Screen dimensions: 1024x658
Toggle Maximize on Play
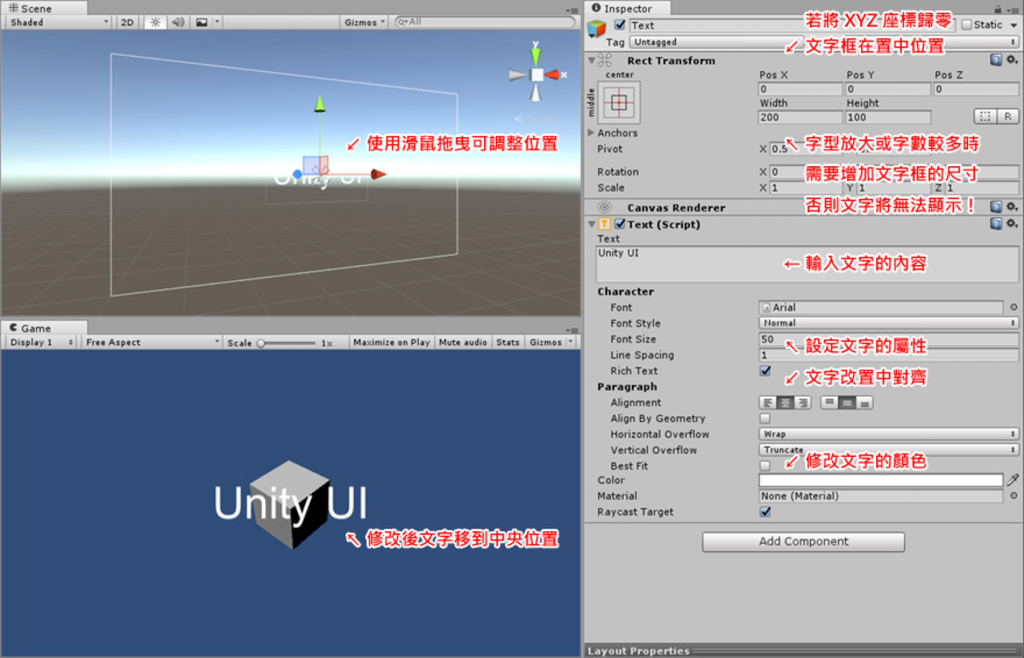tap(391, 342)
